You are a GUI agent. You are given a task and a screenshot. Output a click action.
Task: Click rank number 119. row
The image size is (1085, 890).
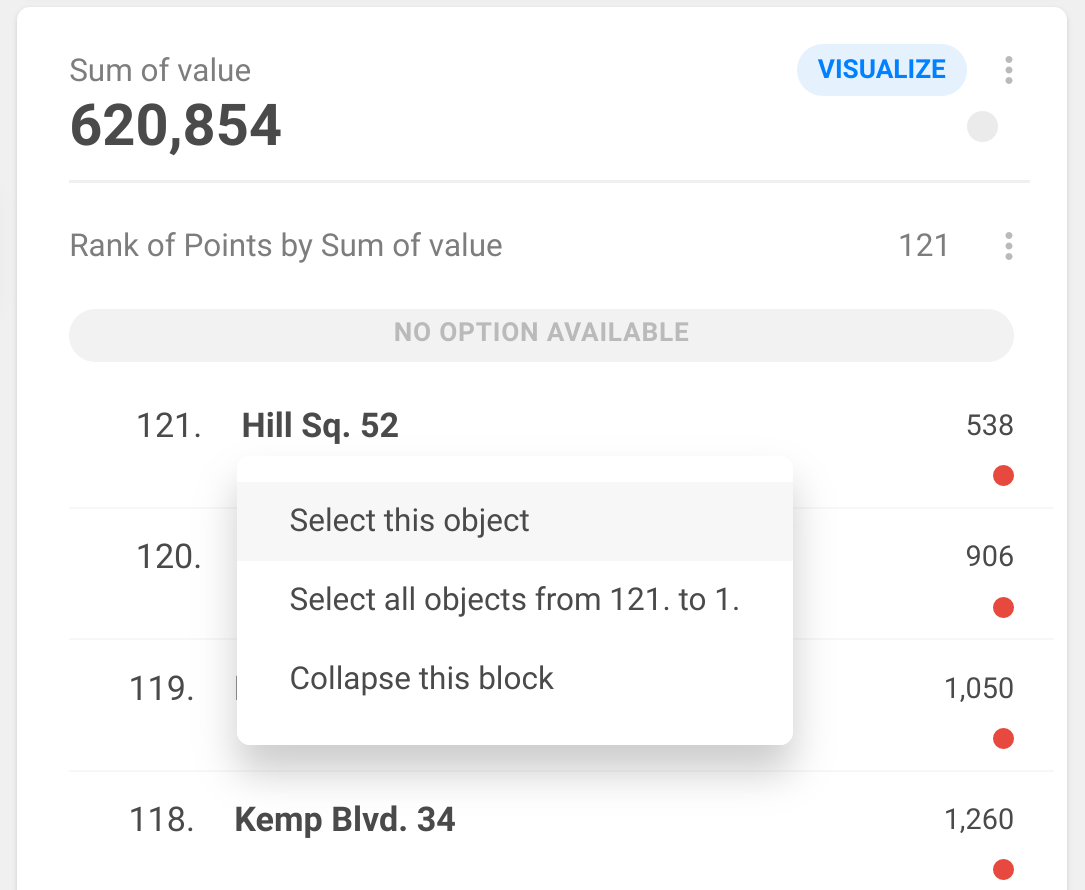pos(162,689)
